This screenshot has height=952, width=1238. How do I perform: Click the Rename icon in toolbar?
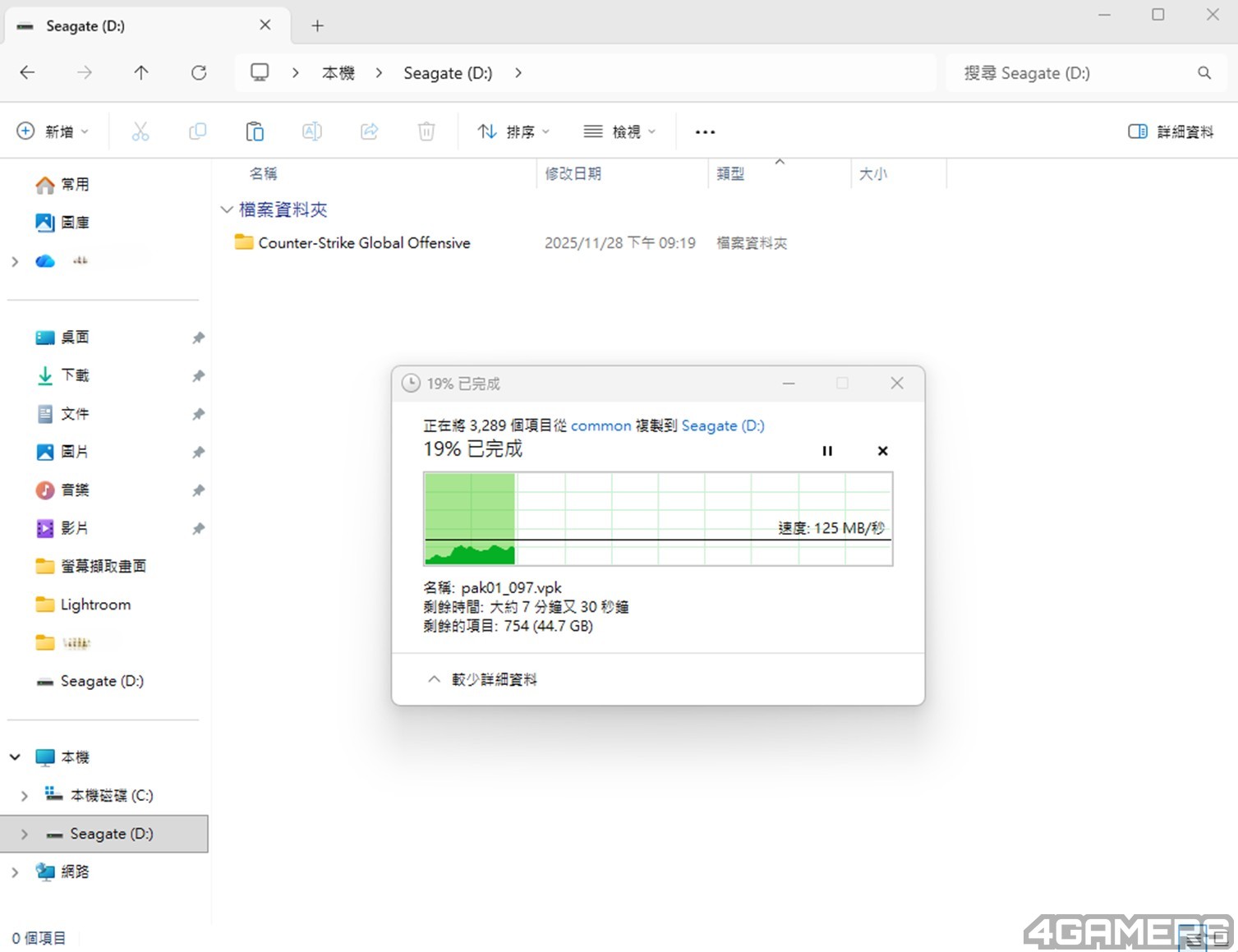point(311,131)
